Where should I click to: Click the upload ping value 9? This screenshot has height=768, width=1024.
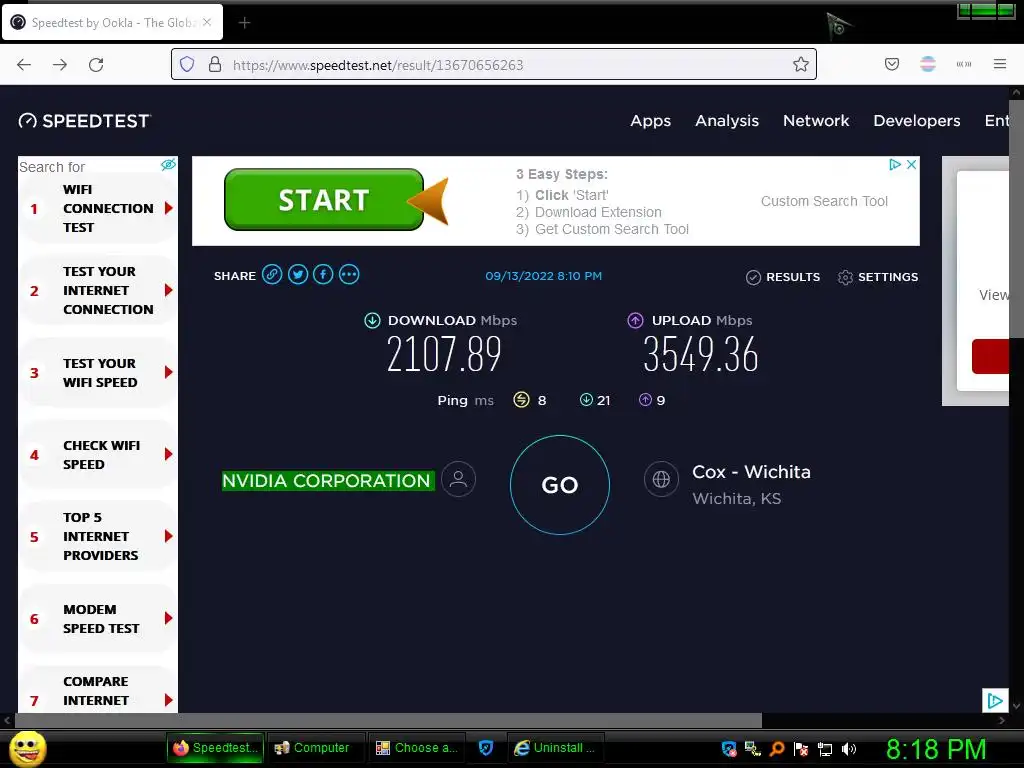(x=661, y=400)
